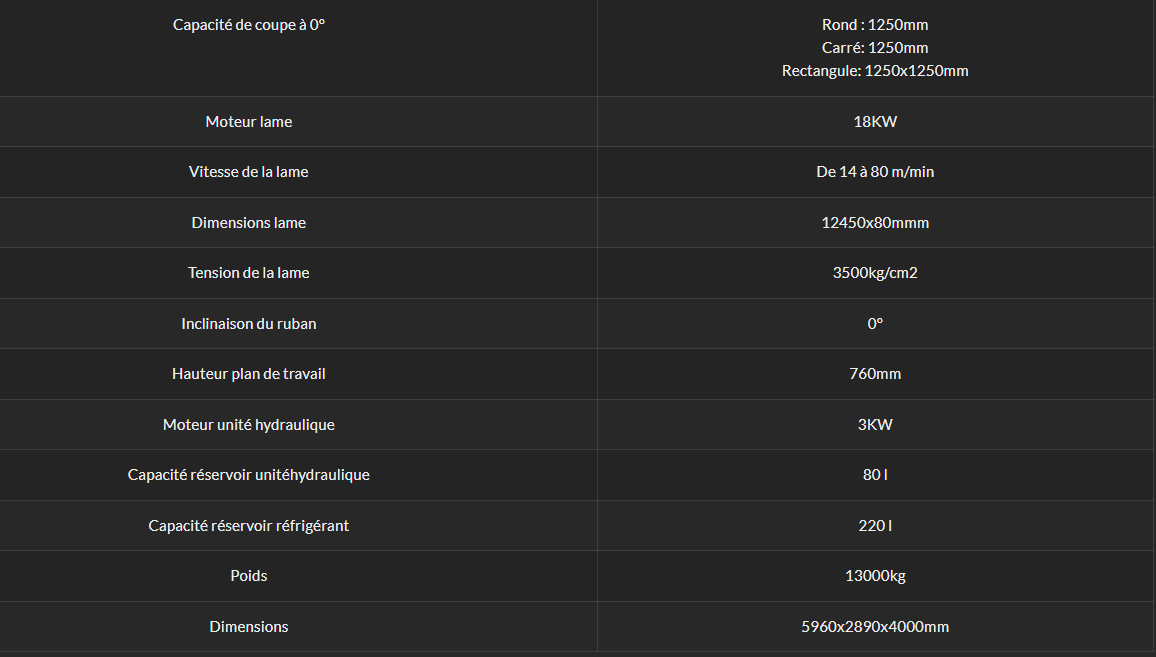Select the 220 l coolant capacity value
This screenshot has width=1156, height=657.
[x=874, y=526]
